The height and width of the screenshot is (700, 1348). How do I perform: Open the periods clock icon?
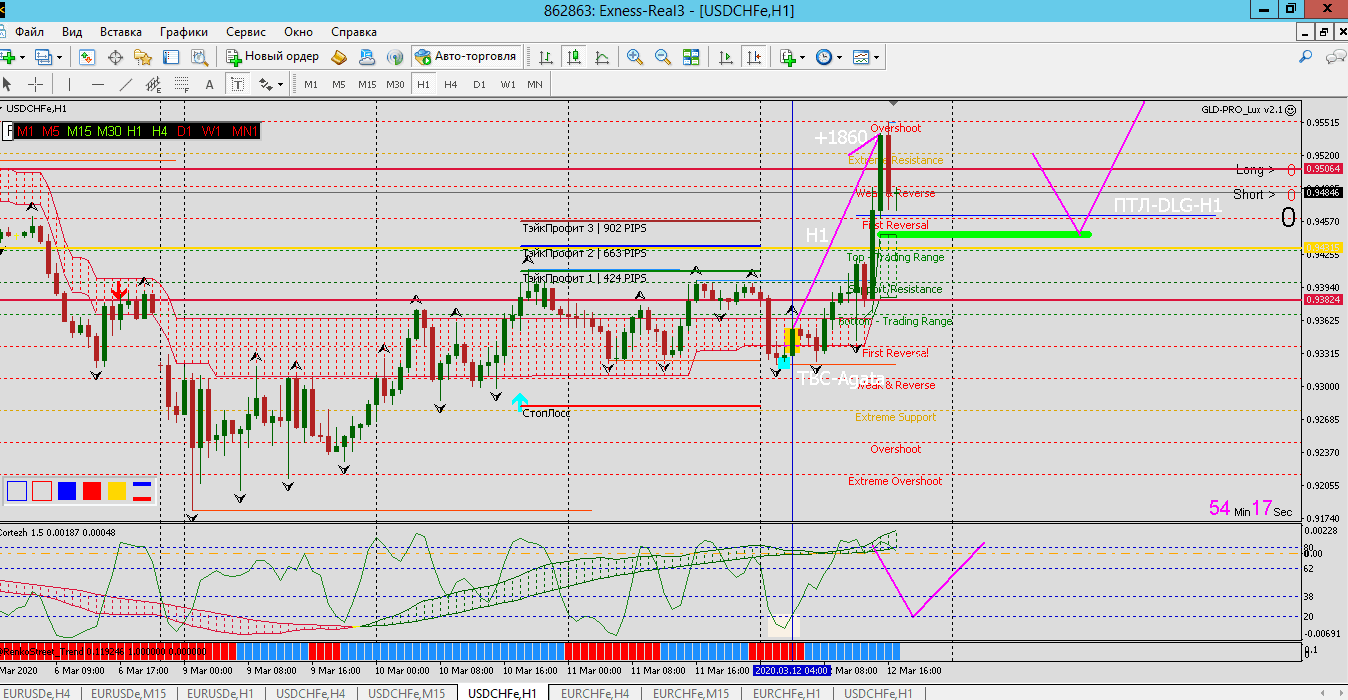[823, 57]
